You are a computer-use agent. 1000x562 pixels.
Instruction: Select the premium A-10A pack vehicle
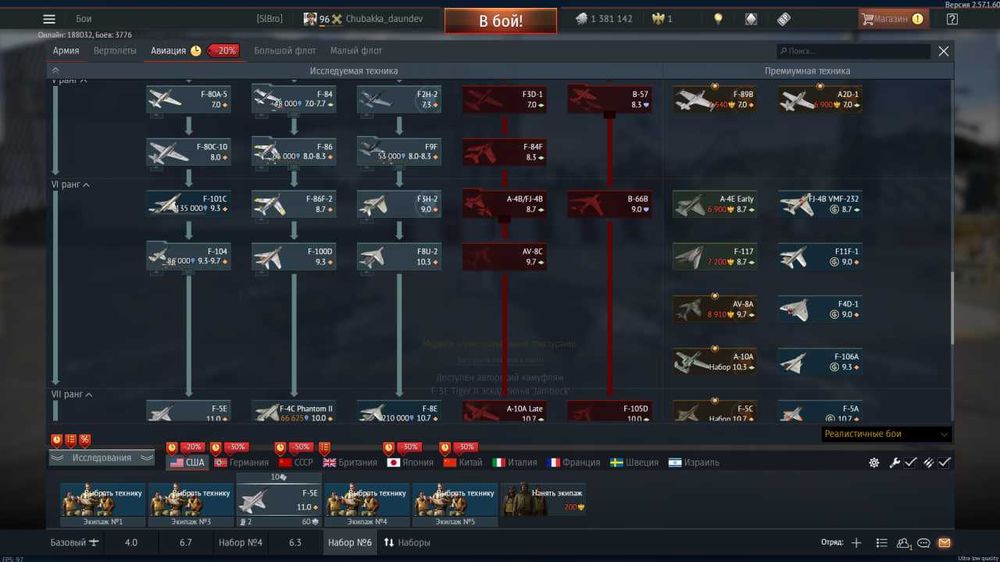pos(714,362)
